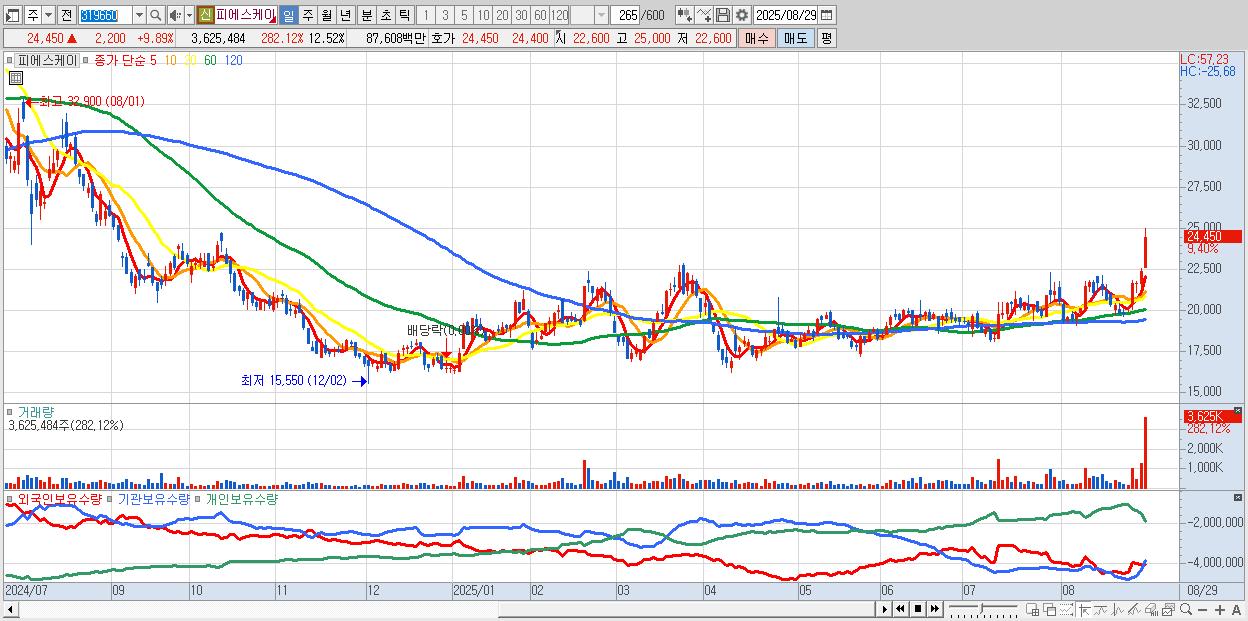Open the 주 market type dropdown arrow

[x=48, y=15]
